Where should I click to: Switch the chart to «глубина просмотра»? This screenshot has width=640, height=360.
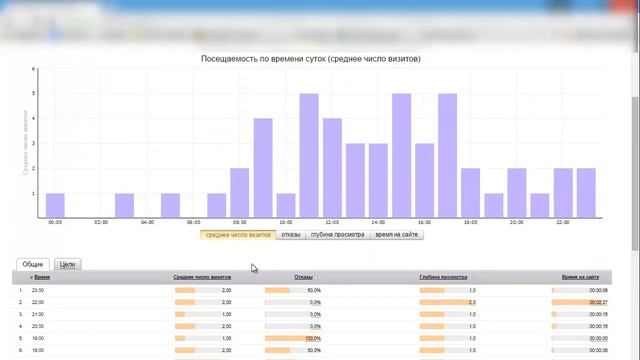coord(338,235)
